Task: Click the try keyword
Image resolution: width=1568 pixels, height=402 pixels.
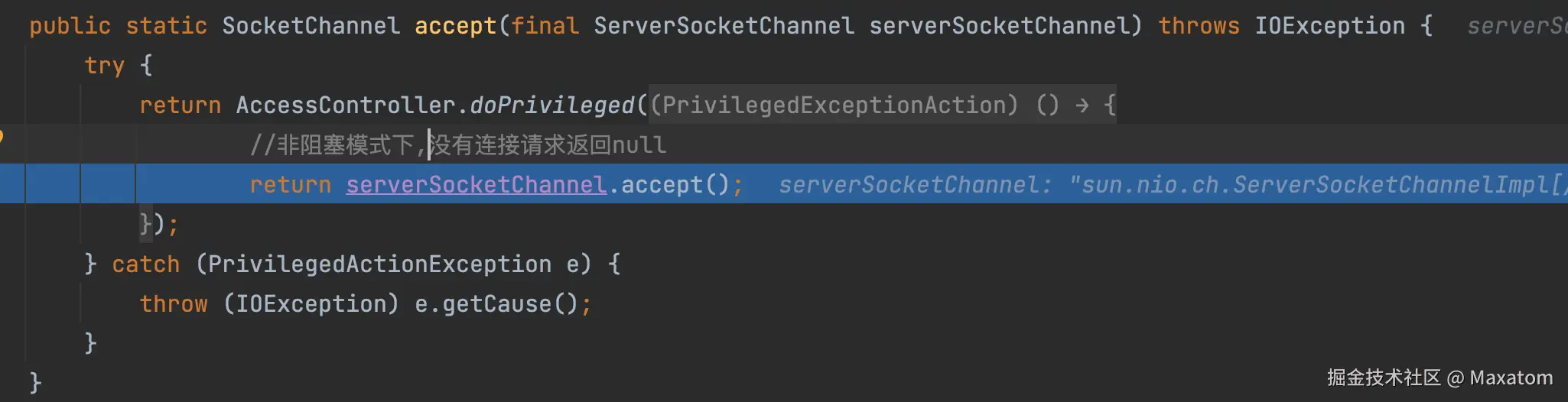Action: [x=104, y=66]
